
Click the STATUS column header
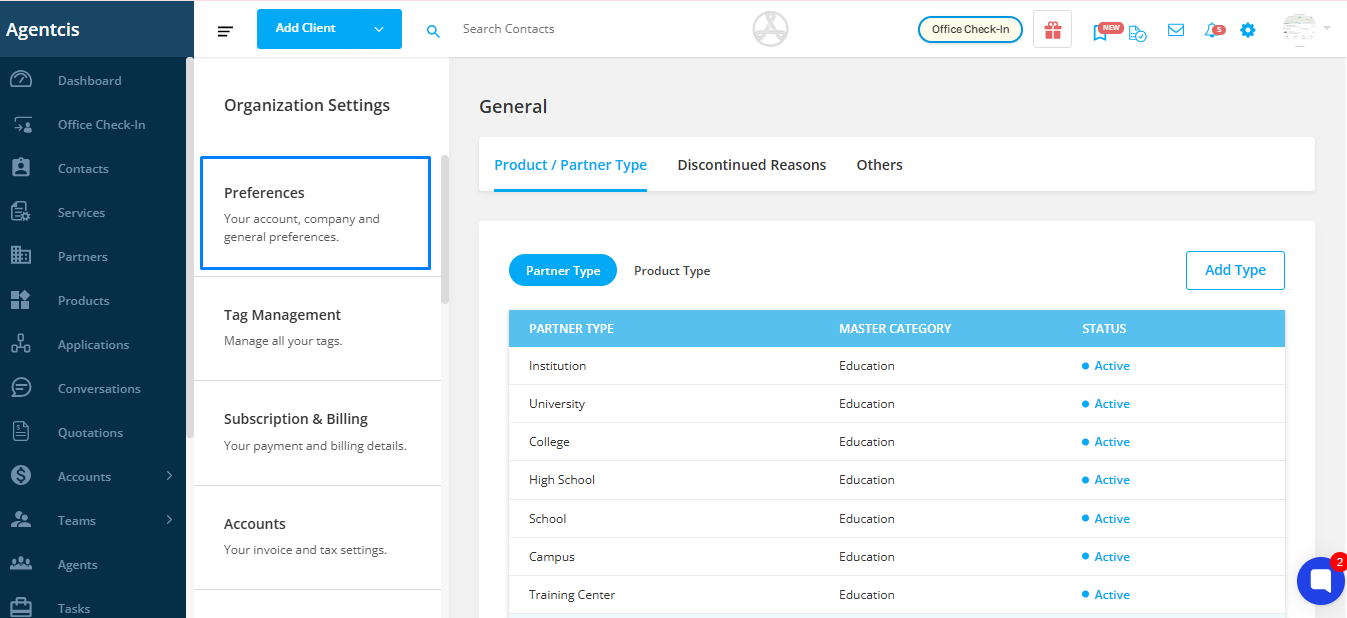[x=1104, y=329]
